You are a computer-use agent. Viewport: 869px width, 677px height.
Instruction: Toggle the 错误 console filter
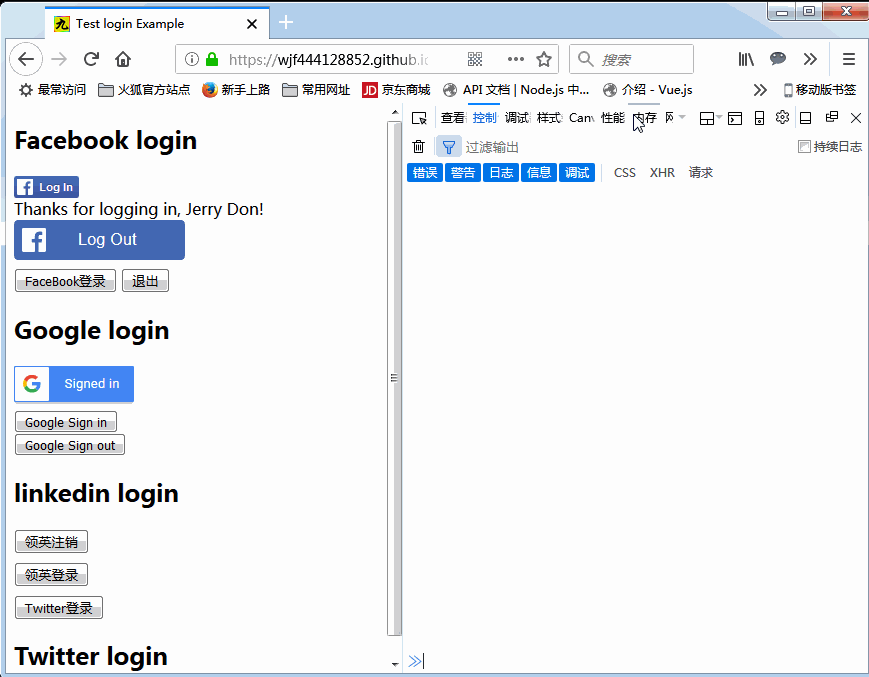tap(424, 172)
